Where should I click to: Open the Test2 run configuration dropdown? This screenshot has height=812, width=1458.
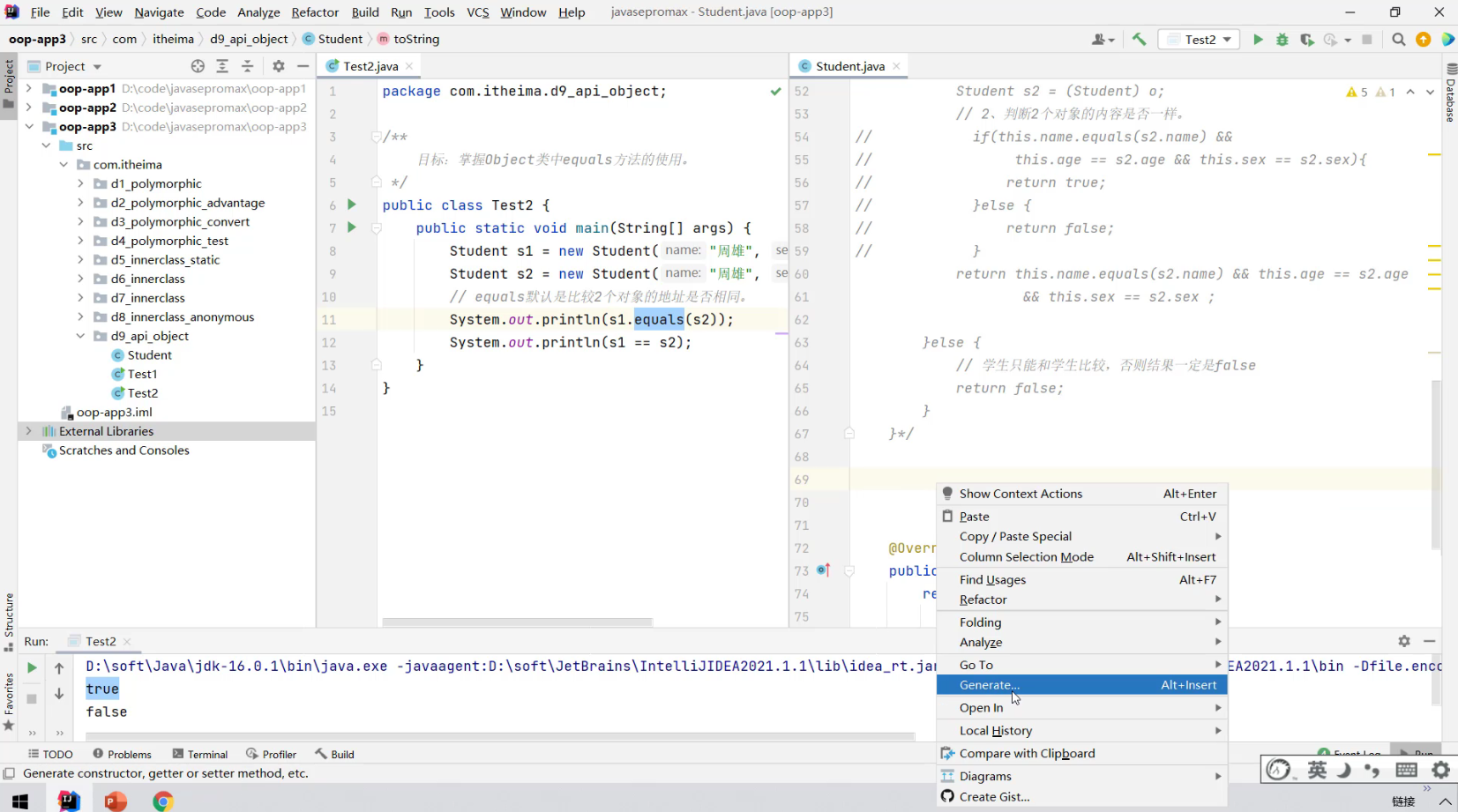coord(1199,39)
